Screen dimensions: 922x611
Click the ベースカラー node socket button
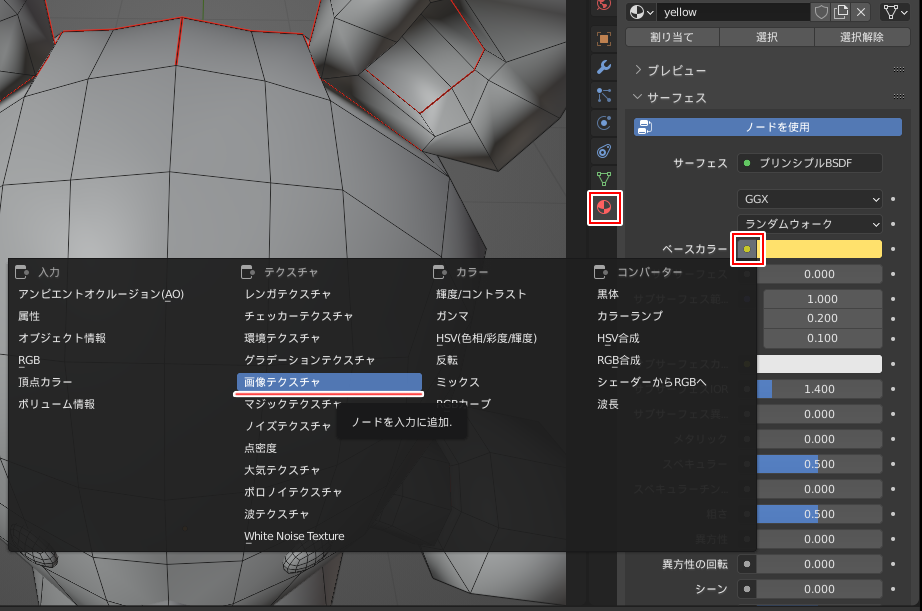(x=747, y=249)
